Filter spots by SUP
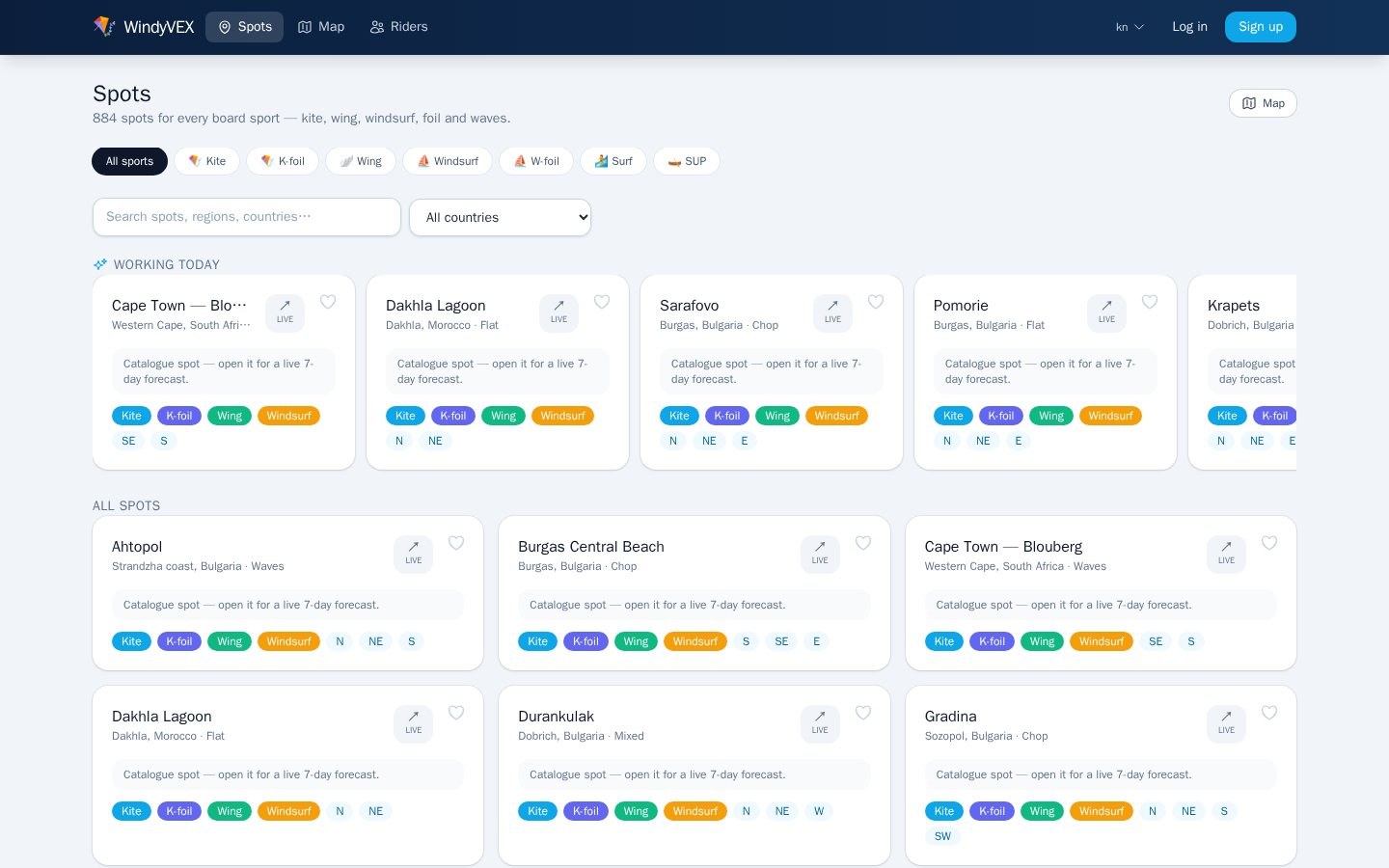 point(687,161)
